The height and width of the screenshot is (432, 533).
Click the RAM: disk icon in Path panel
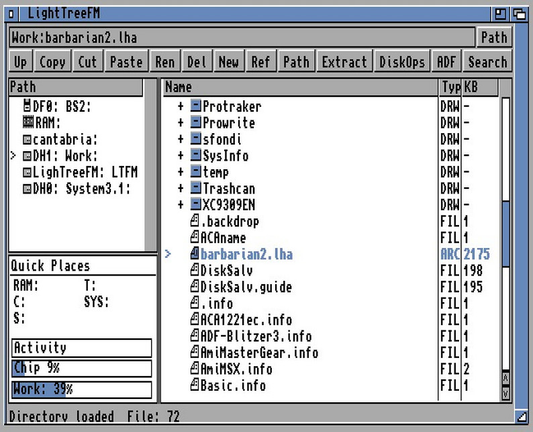pyautogui.click(x=28, y=122)
